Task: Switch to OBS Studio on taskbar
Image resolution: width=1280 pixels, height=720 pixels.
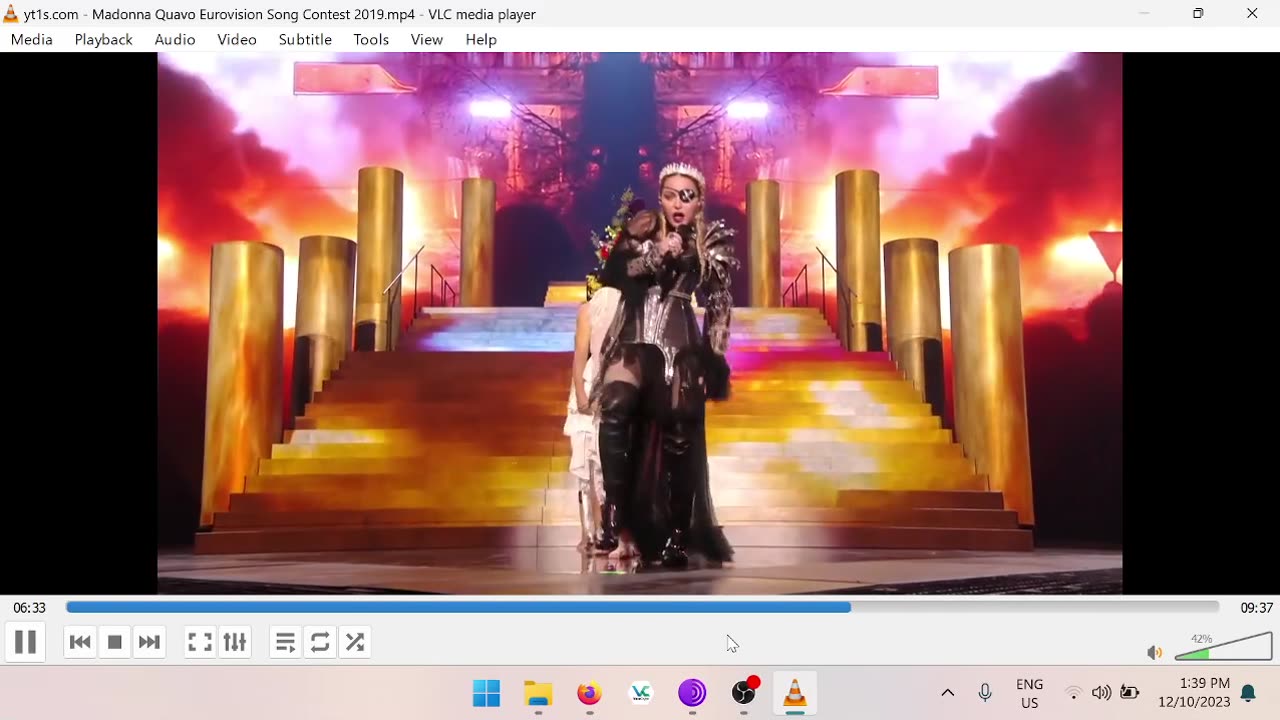Action: coord(744,693)
